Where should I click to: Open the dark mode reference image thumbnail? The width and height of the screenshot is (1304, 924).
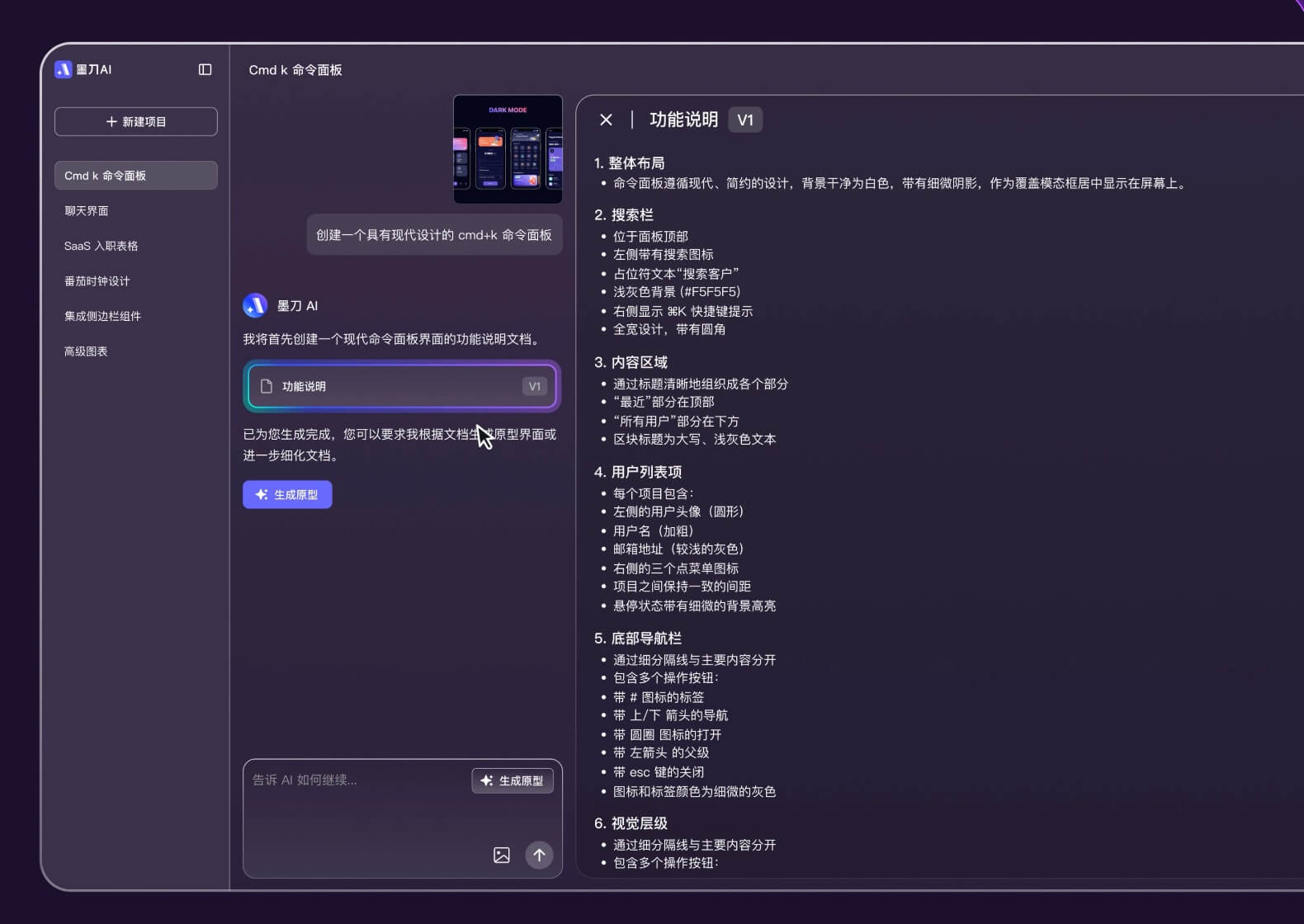click(x=508, y=149)
